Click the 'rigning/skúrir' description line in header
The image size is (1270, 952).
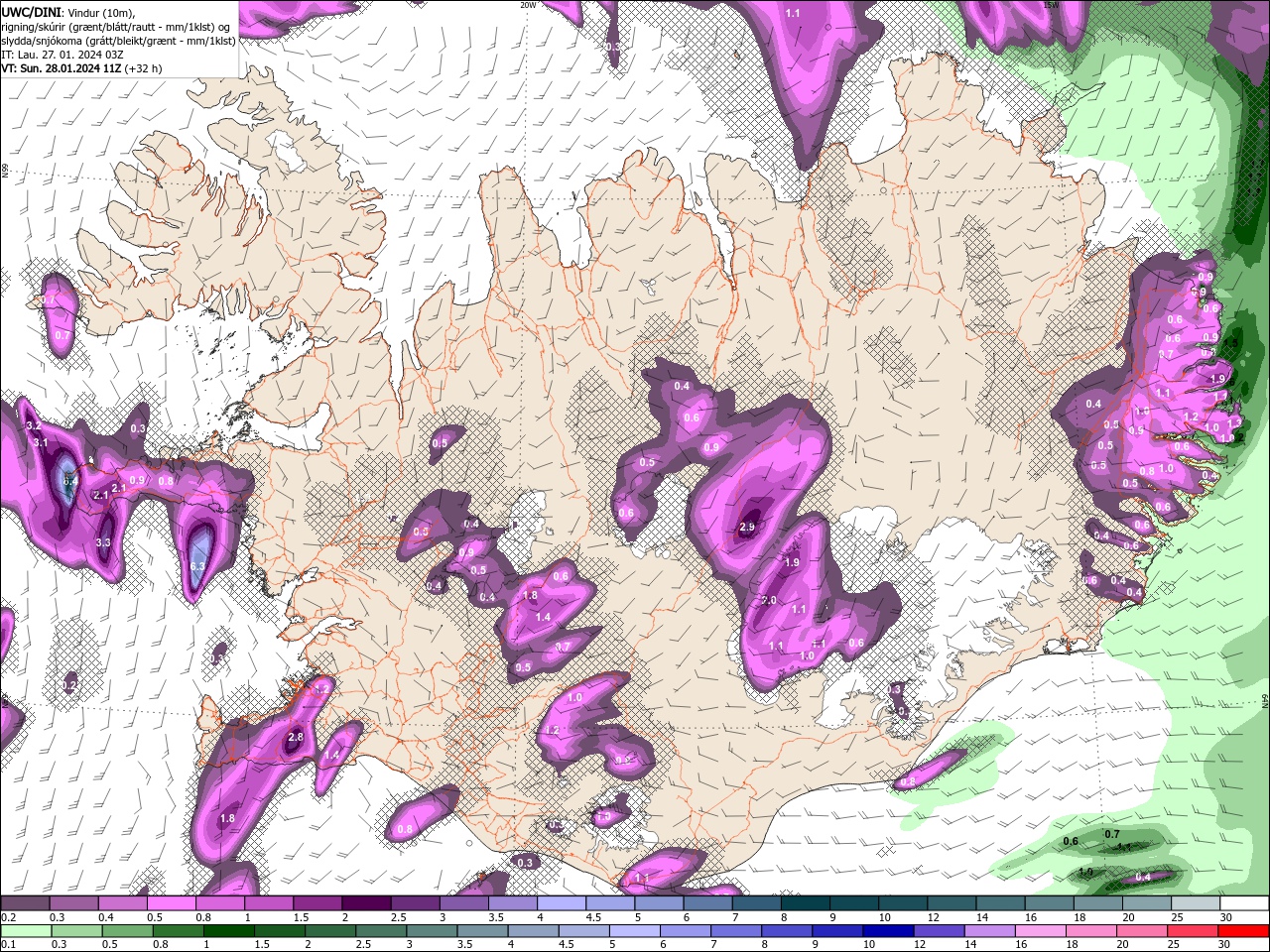tap(118, 26)
